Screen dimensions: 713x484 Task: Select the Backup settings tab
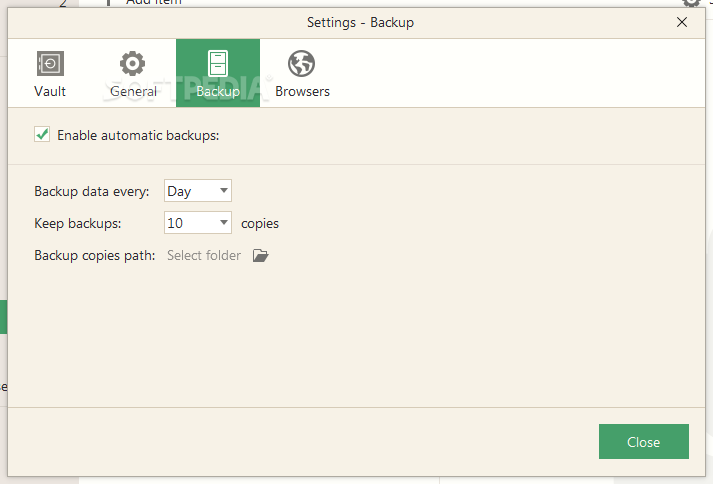[x=218, y=73]
